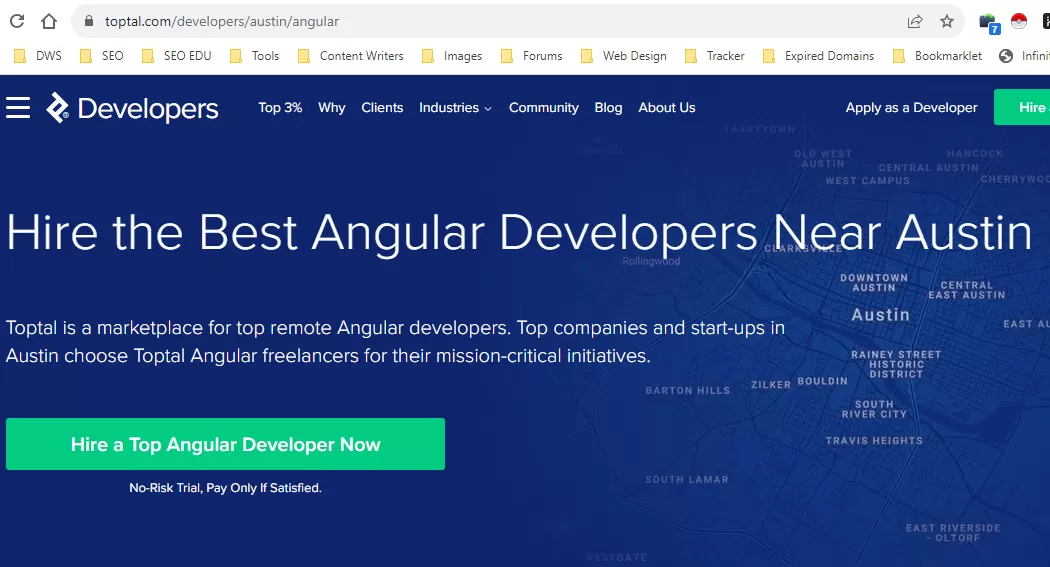Viewport: 1050px width, 567px height.
Task: Select Clients in the navigation bar
Action: pyautogui.click(x=382, y=108)
